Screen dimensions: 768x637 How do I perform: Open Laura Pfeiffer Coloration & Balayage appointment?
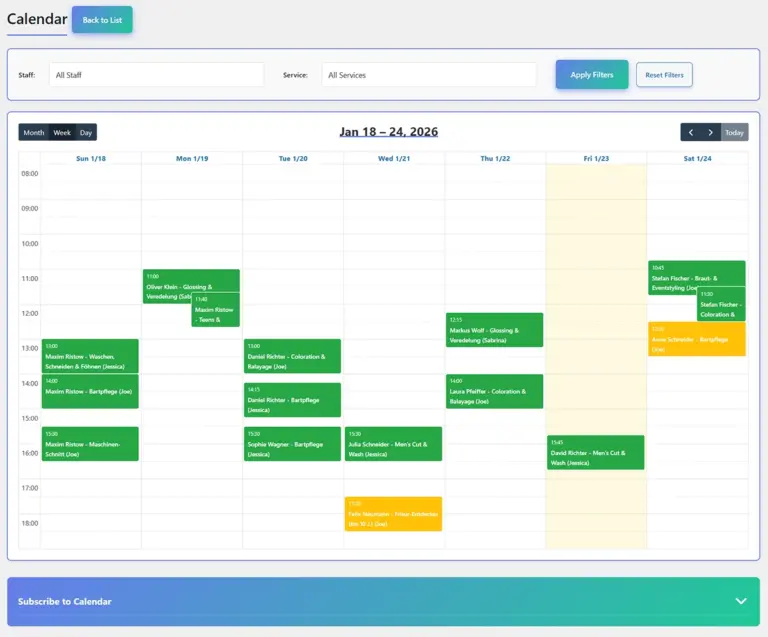[x=494, y=391]
